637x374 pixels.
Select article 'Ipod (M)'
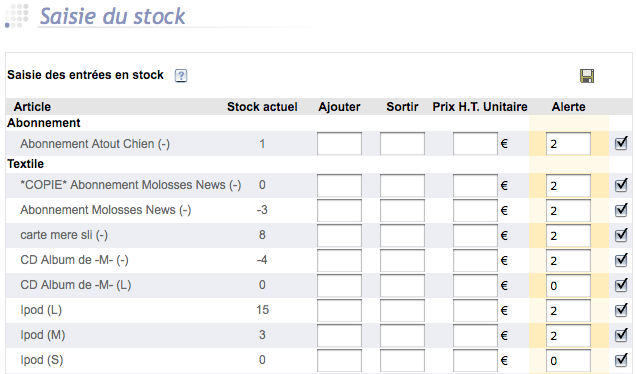(x=43, y=335)
